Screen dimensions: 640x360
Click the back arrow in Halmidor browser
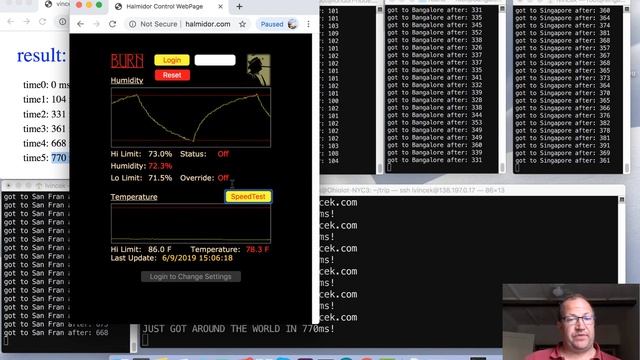(x=80, y=24)
